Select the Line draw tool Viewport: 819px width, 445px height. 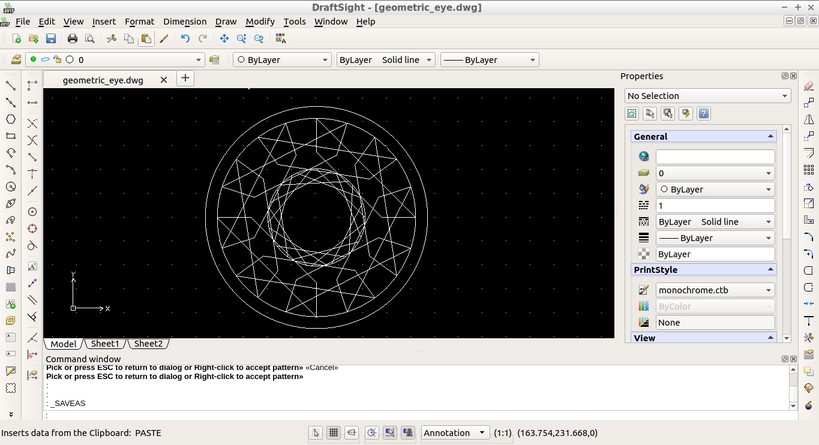(10, 85)
